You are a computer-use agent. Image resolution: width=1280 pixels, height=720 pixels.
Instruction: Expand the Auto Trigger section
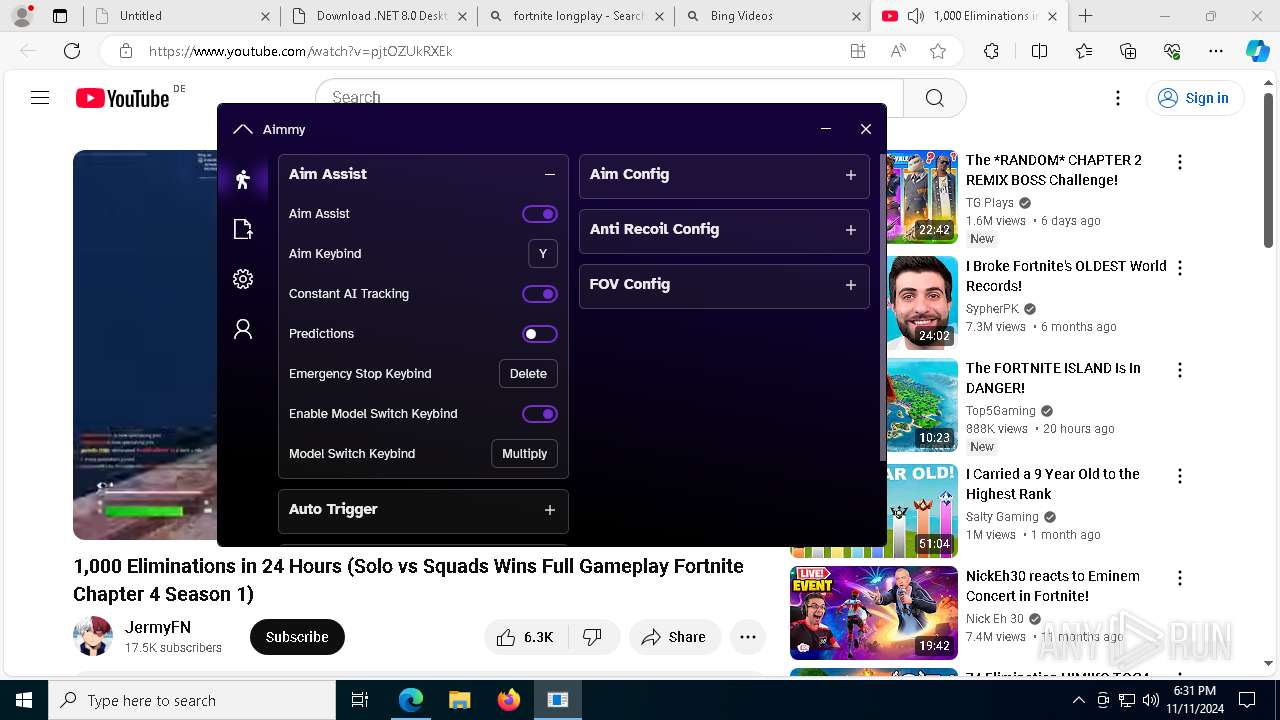(x=550, y=510)
